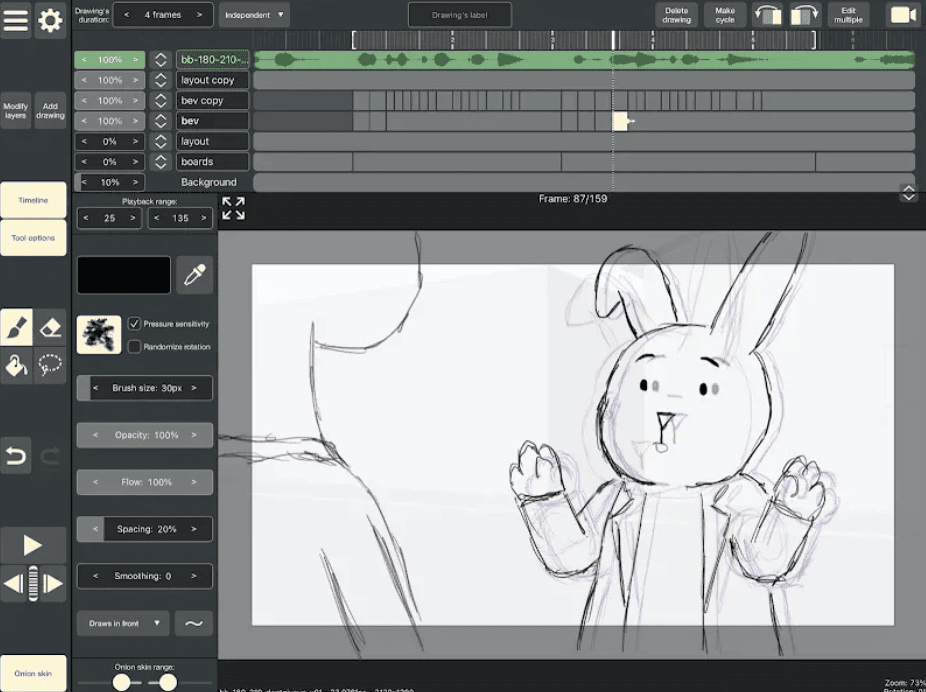The image size is (926, 692).
Task: Open brush texture preview thumbnail
Action: 99,334
